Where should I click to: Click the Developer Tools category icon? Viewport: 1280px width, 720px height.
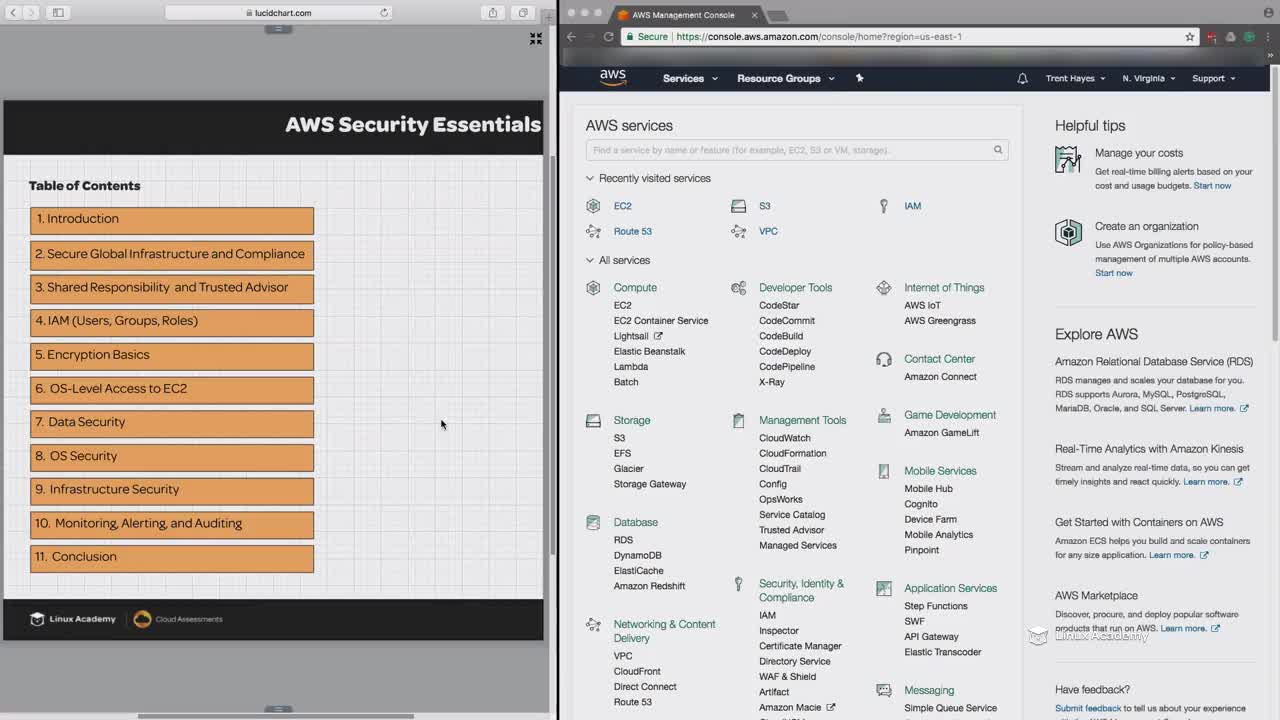(x=738, y=288)
